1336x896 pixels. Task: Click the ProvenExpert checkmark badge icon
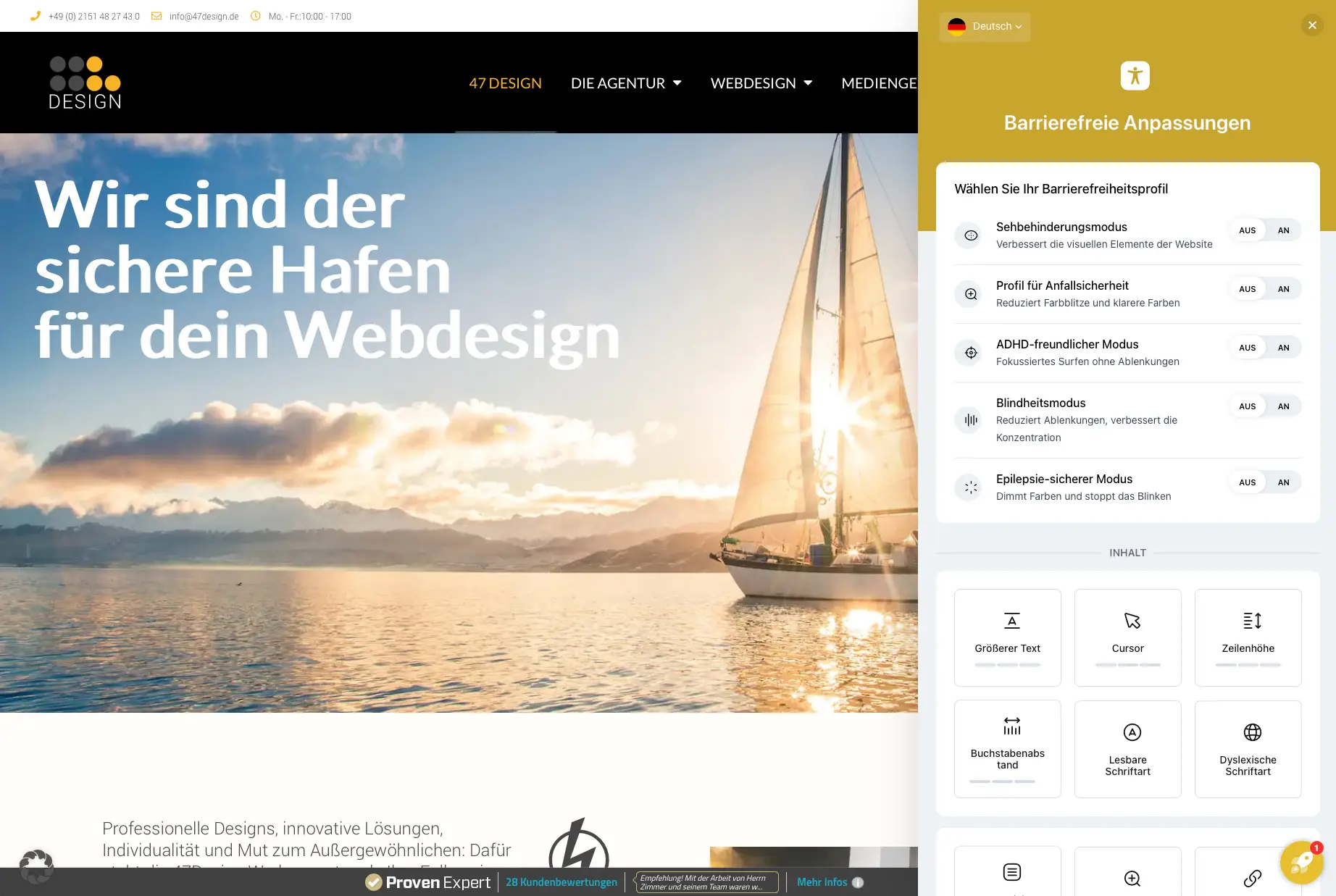(x=373, y=882)
